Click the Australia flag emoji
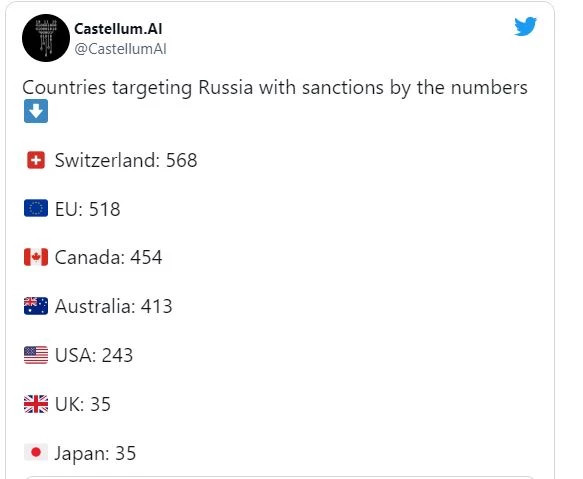This screenshot has width=583, height=479. [36, 306]
